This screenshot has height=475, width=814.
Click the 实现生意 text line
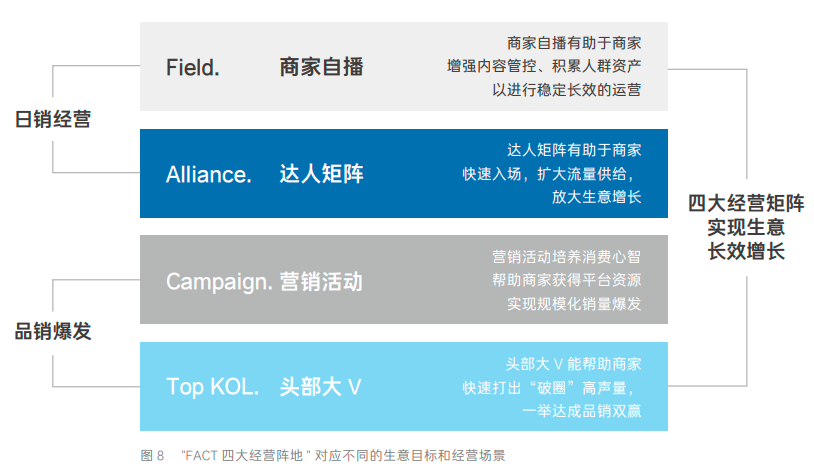pos(746,227)
